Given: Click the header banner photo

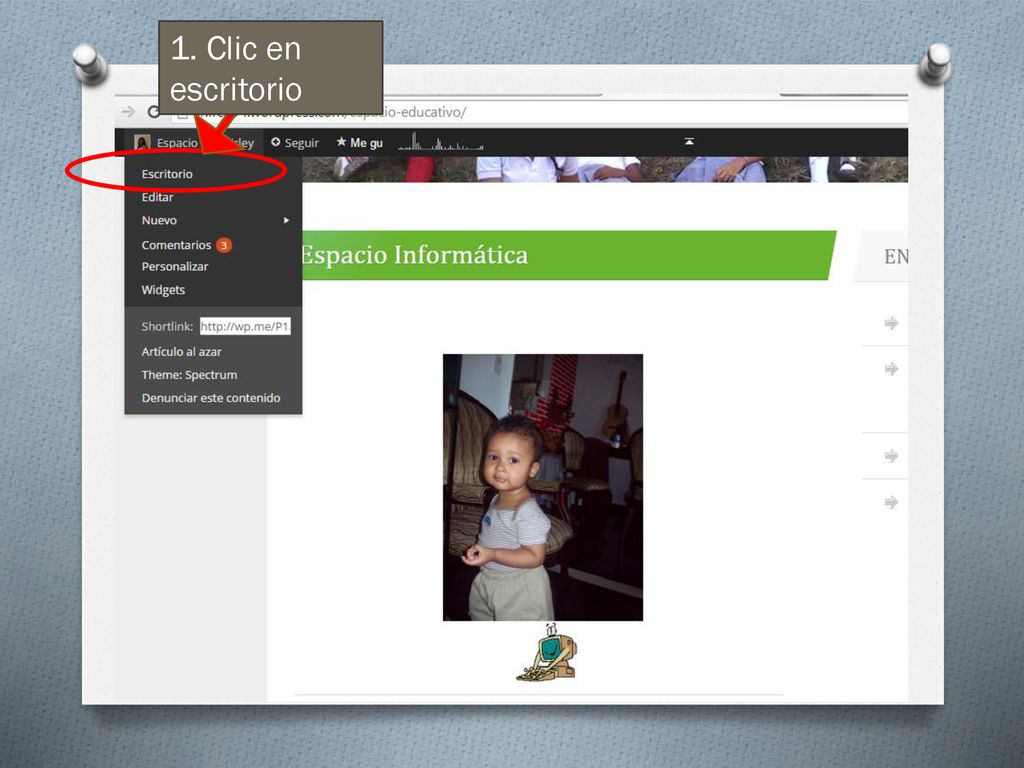Looking at the screenshot, I should tap(605, 169).
